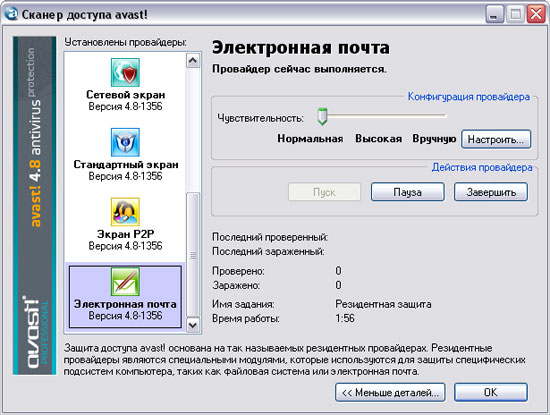Click provider list scroll down arrow
Viewport: 550px width, 415px height.
coord(193,325)
